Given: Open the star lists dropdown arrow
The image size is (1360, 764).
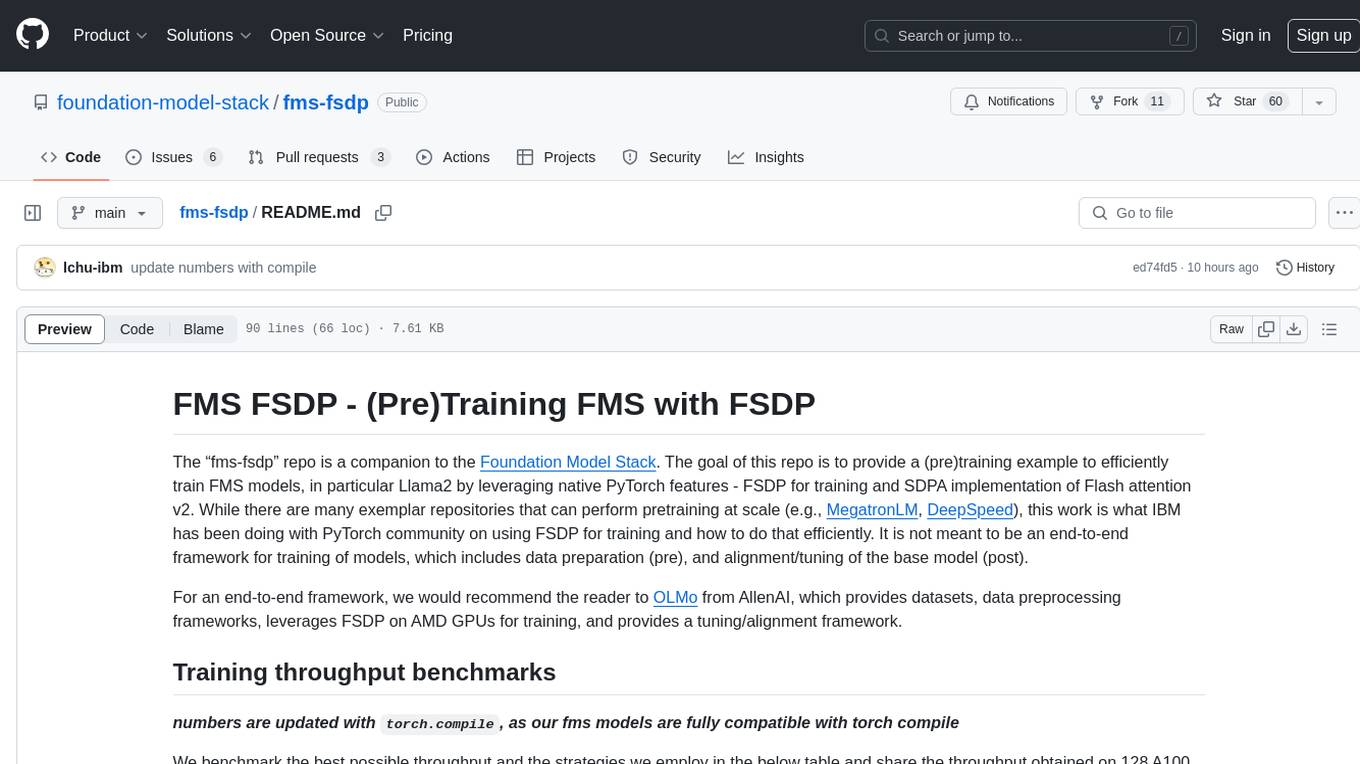Looking at the screenshot, I should click(1319, 102).
